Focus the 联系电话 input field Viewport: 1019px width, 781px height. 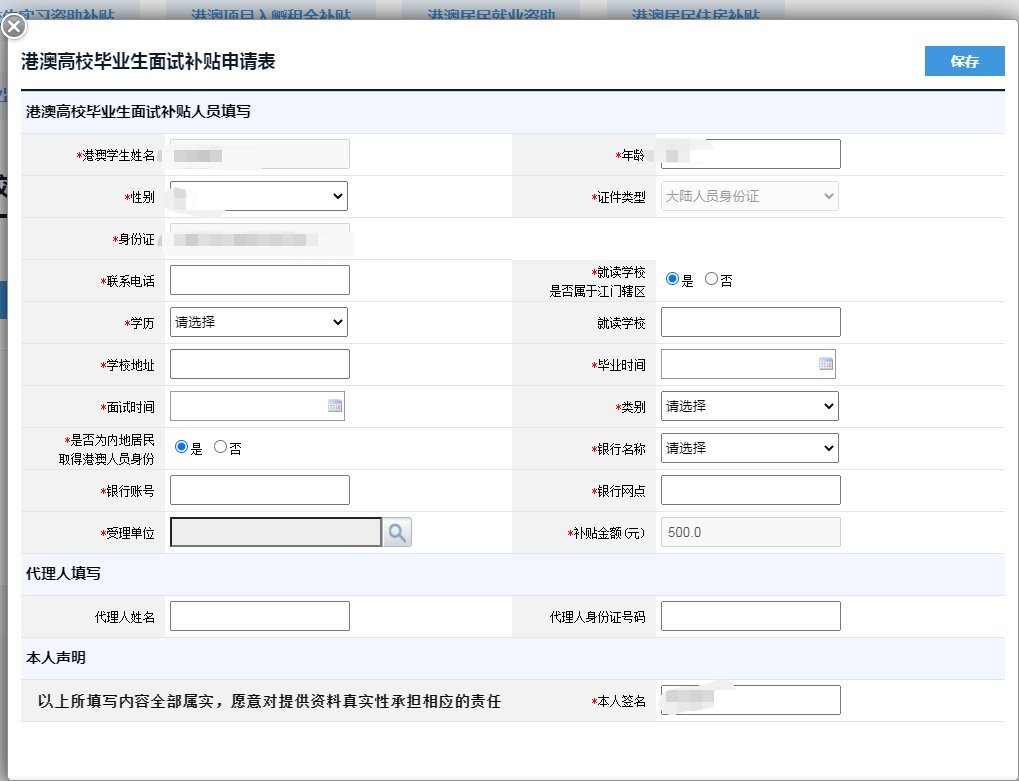[x=260, y=280]
